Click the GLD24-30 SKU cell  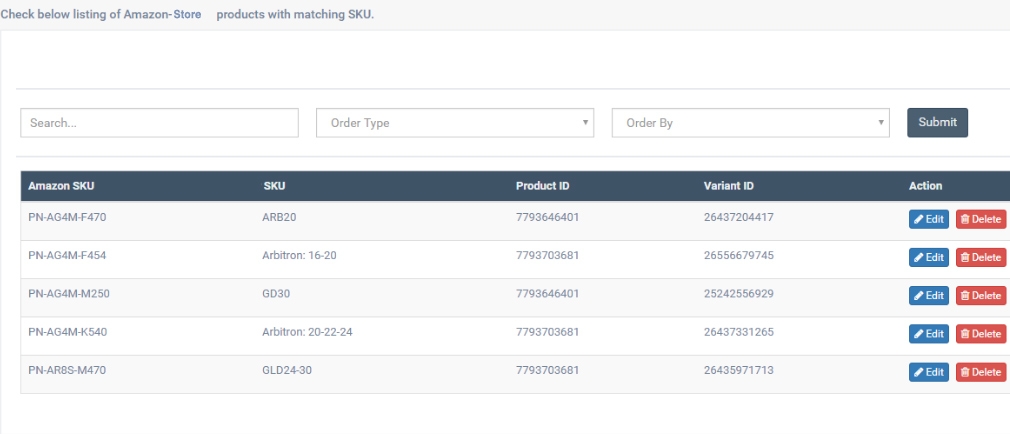[287, 370]
